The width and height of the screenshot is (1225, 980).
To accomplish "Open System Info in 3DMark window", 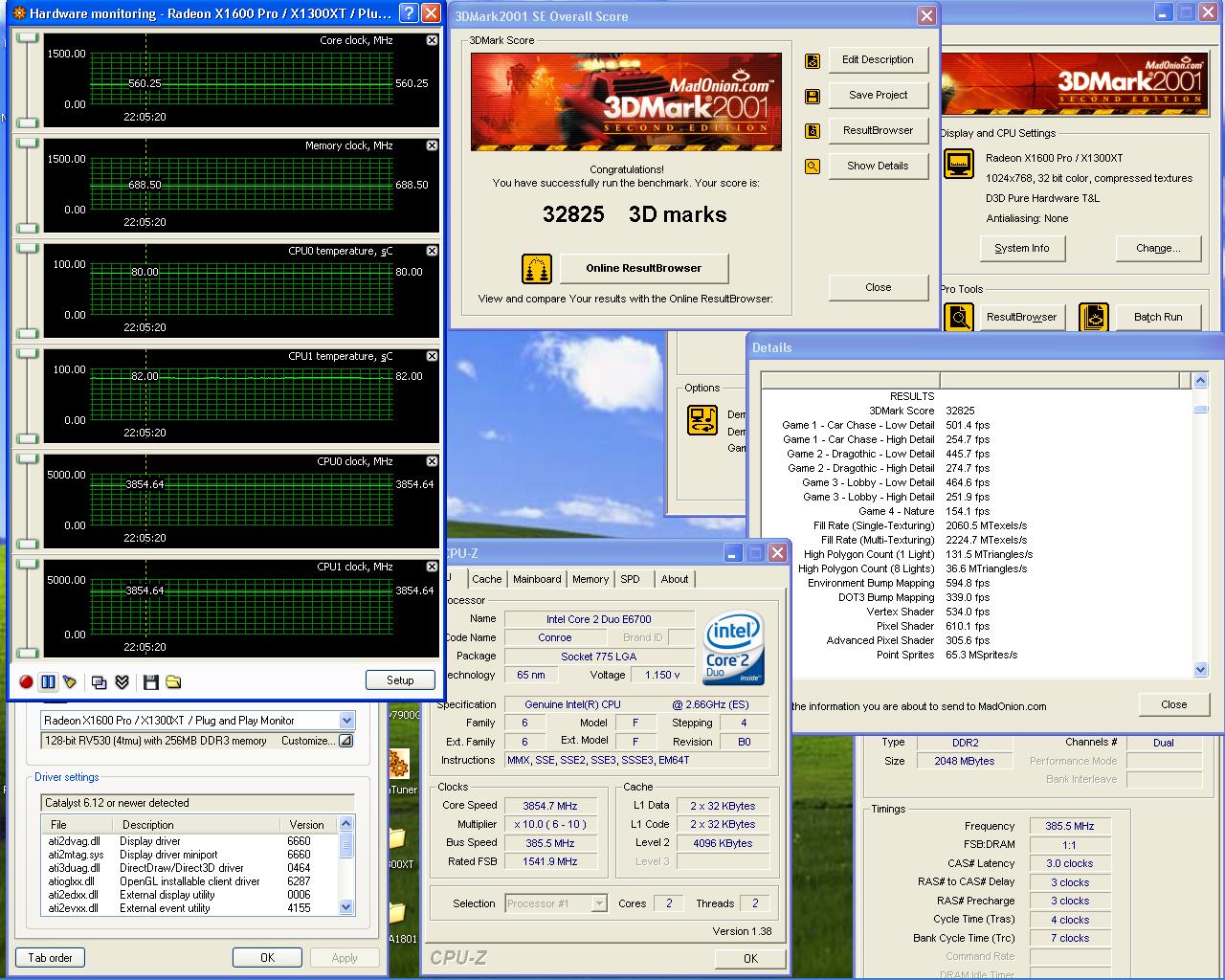I will pyautogui.click(x=1021, y=249).
